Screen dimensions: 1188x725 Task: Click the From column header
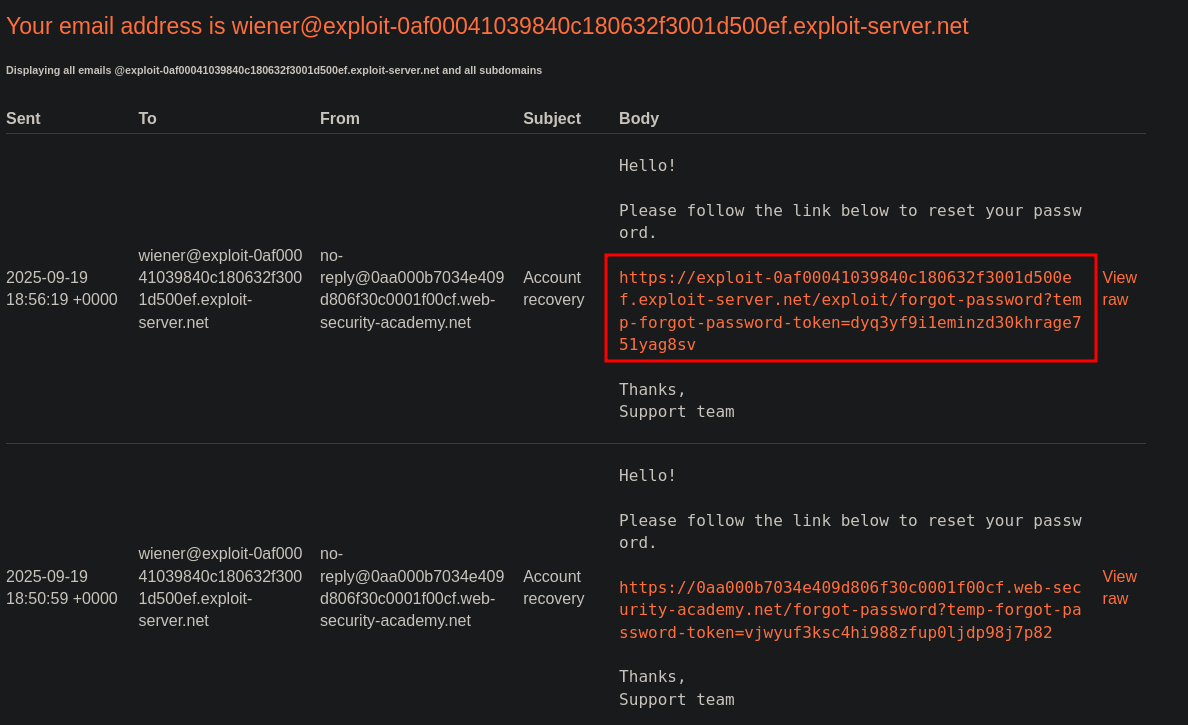339,118
